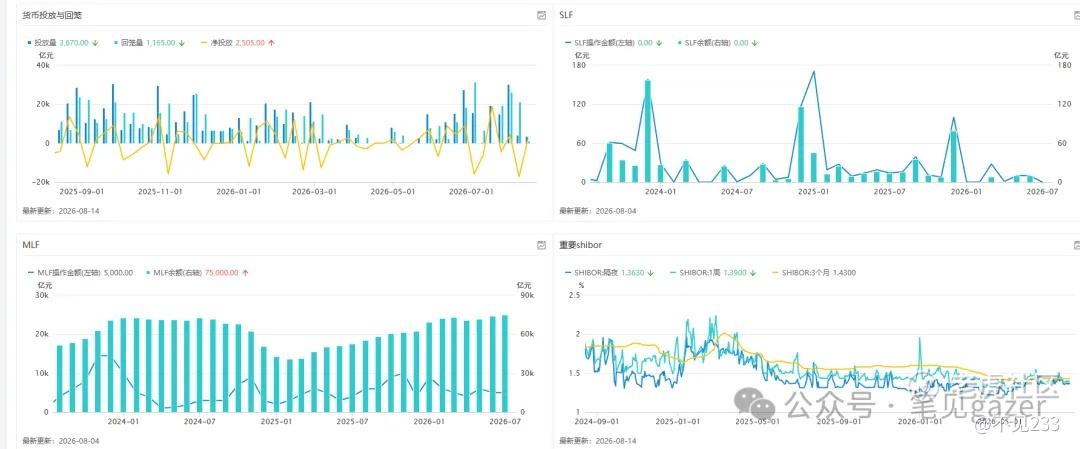The height and width of the screenshot is (449, 1080).
Task: Click the red up arrow beside MLF余额 75,000.00
Action: click(245, 273)
